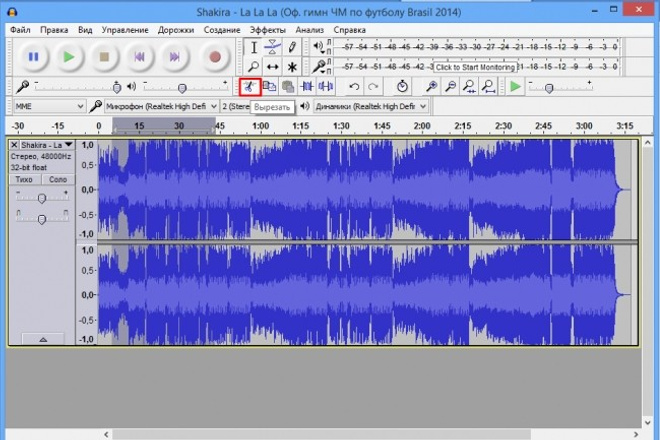Click the horizontal scrollbar left arrow
The width and height of the screenshot is (660, 440).
[x=106, y=434]
